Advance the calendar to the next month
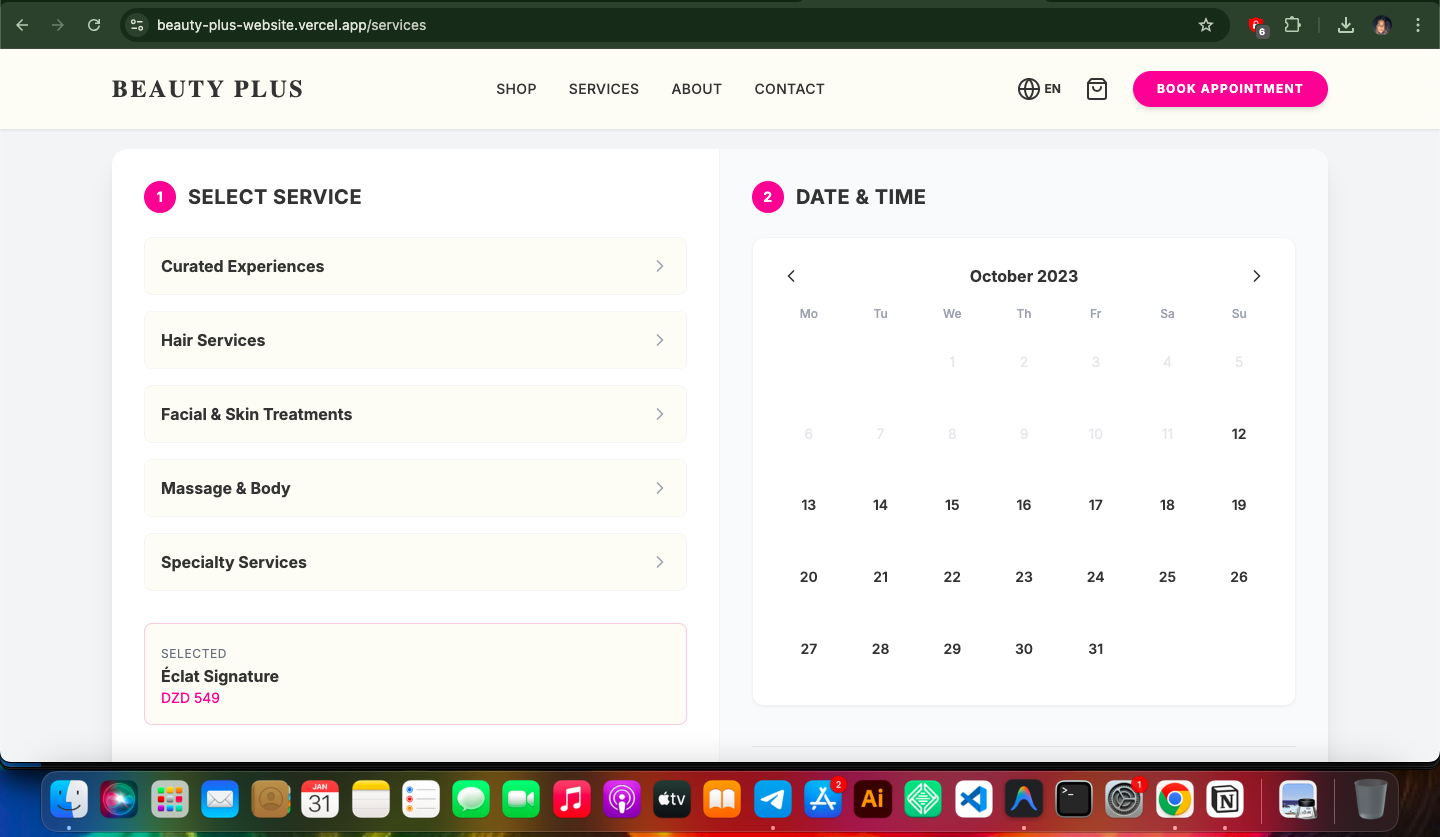Image resolution: width=1440 pixels, height=837 pixels. 1256,276
